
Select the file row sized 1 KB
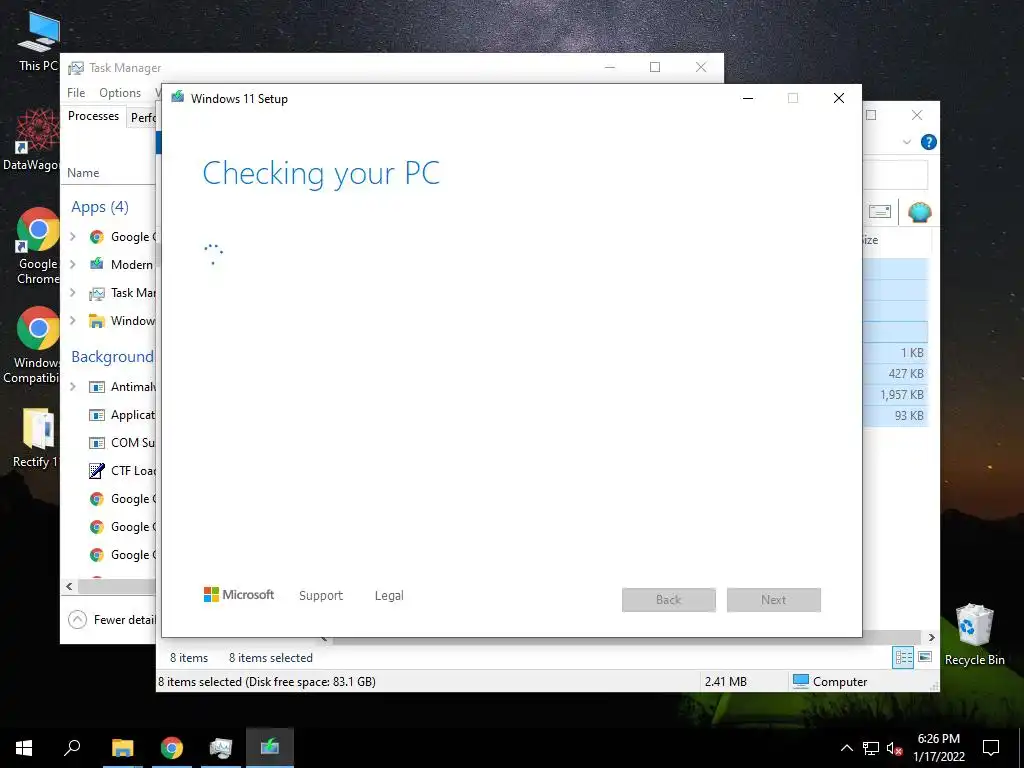[x=895, y=353]
